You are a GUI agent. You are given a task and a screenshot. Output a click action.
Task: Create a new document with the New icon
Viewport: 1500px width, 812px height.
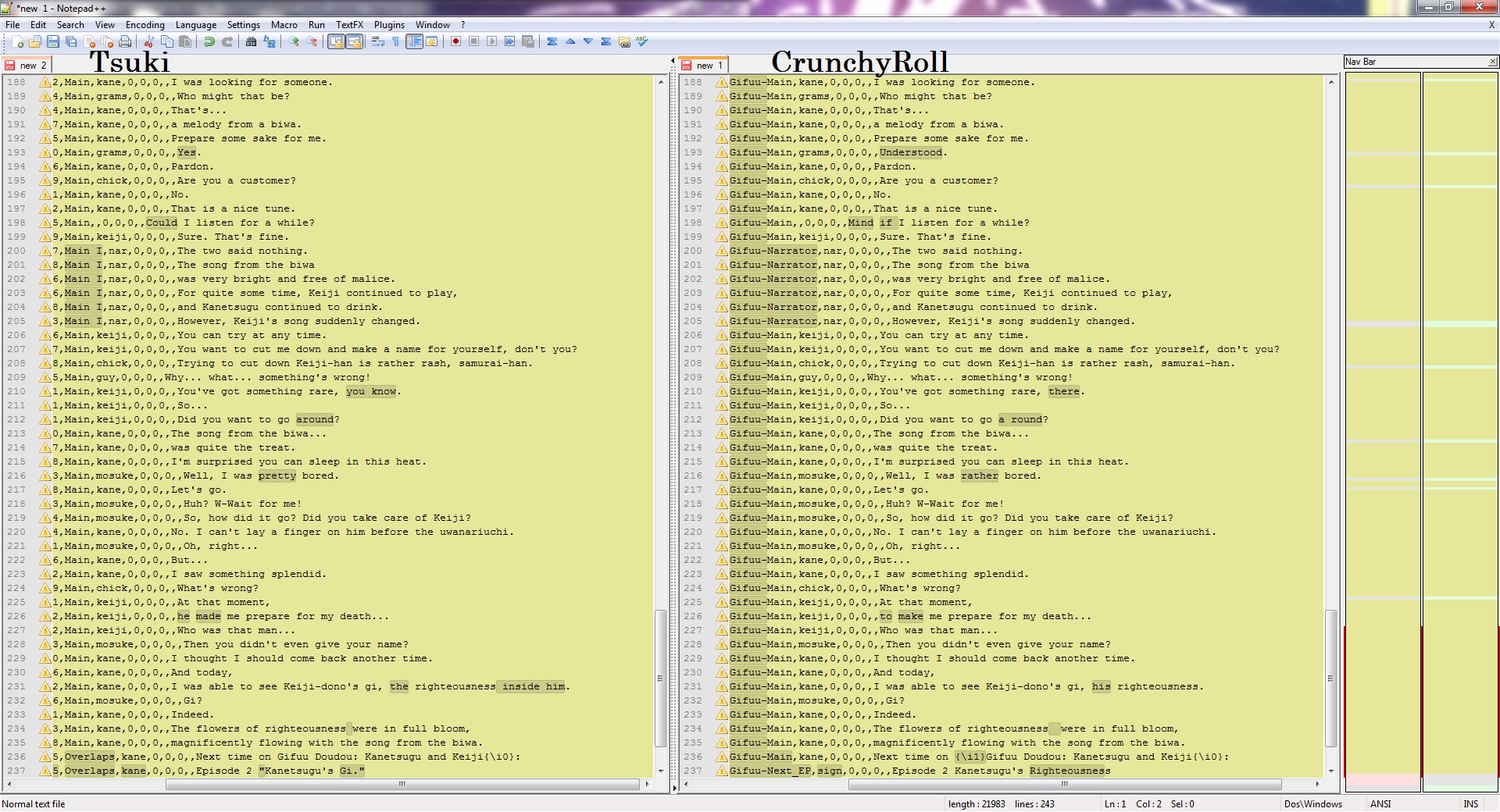pos(16,41)
